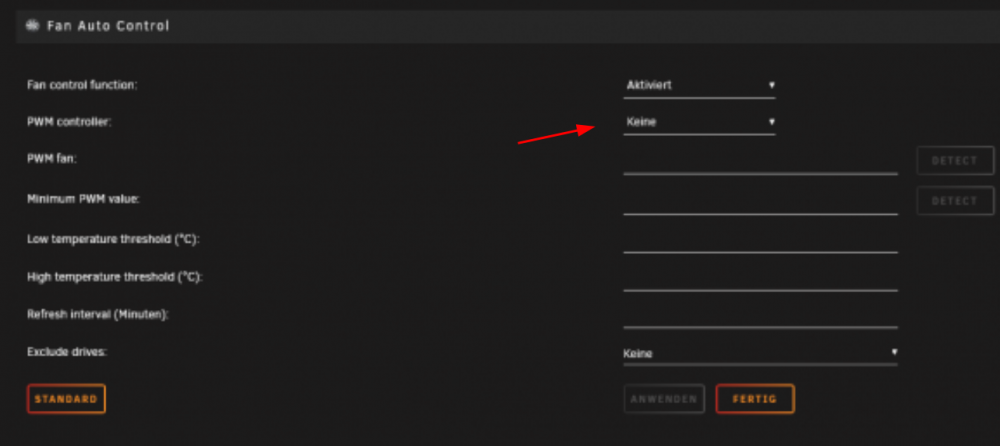The width and height of the screenshot is (1000, 446).
Task: Click the PWM fan input field
Action: (x=760, y=161)
